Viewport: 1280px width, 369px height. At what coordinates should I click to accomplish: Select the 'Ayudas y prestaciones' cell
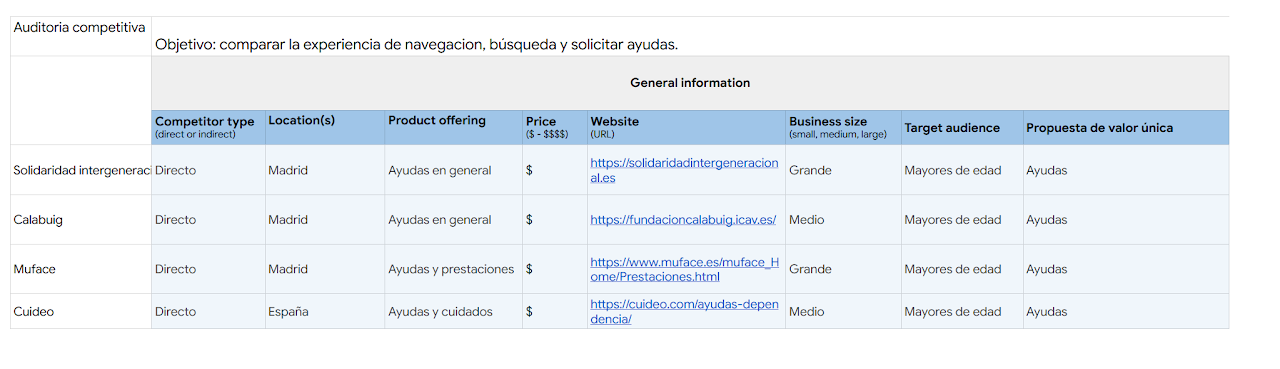pos(454,269)
